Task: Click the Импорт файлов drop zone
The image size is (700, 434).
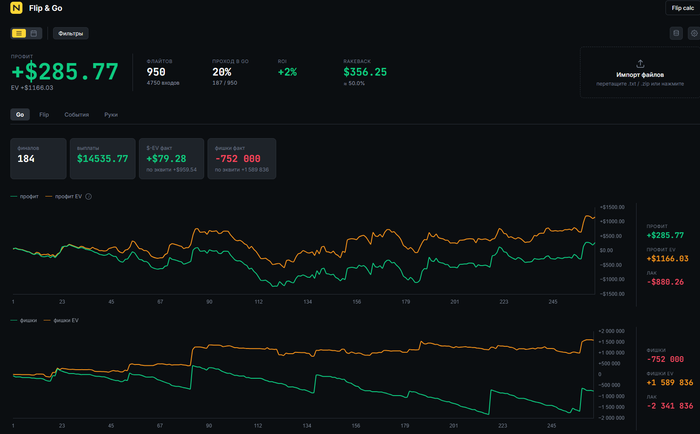Action: point(640,72)
